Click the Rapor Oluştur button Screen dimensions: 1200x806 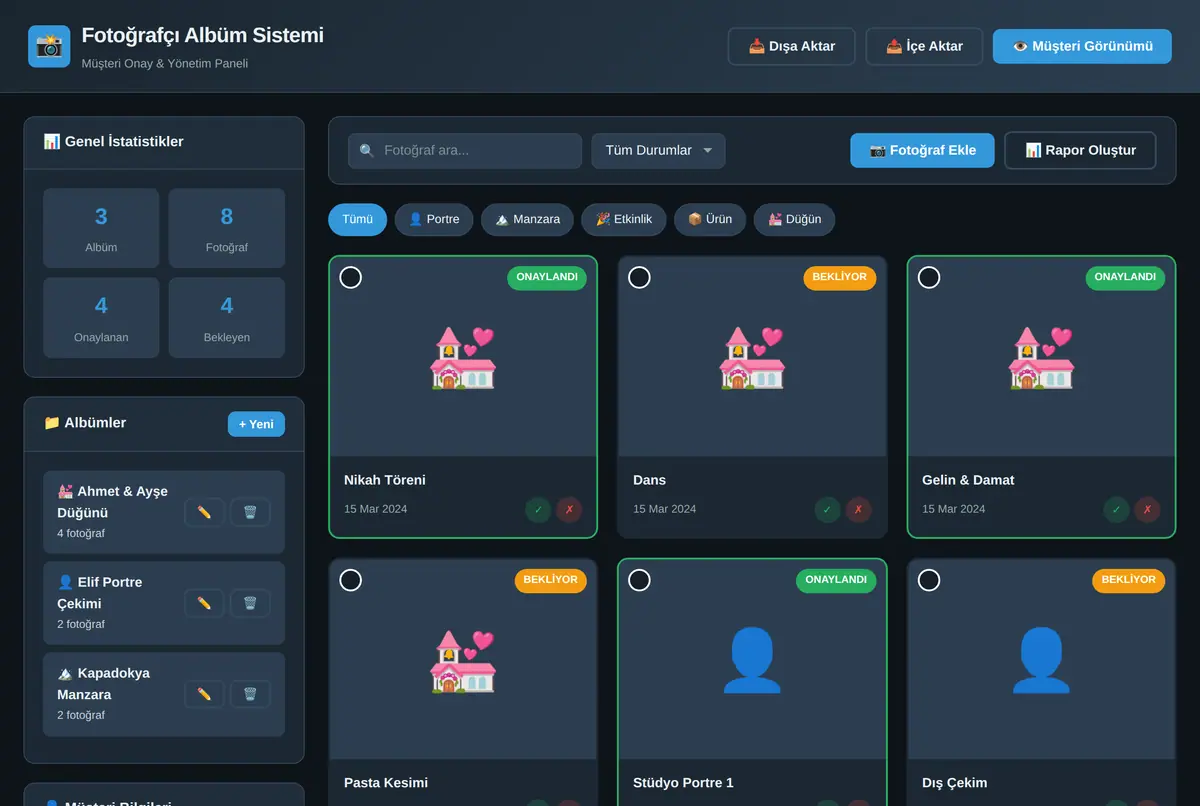coord(1080,151)
